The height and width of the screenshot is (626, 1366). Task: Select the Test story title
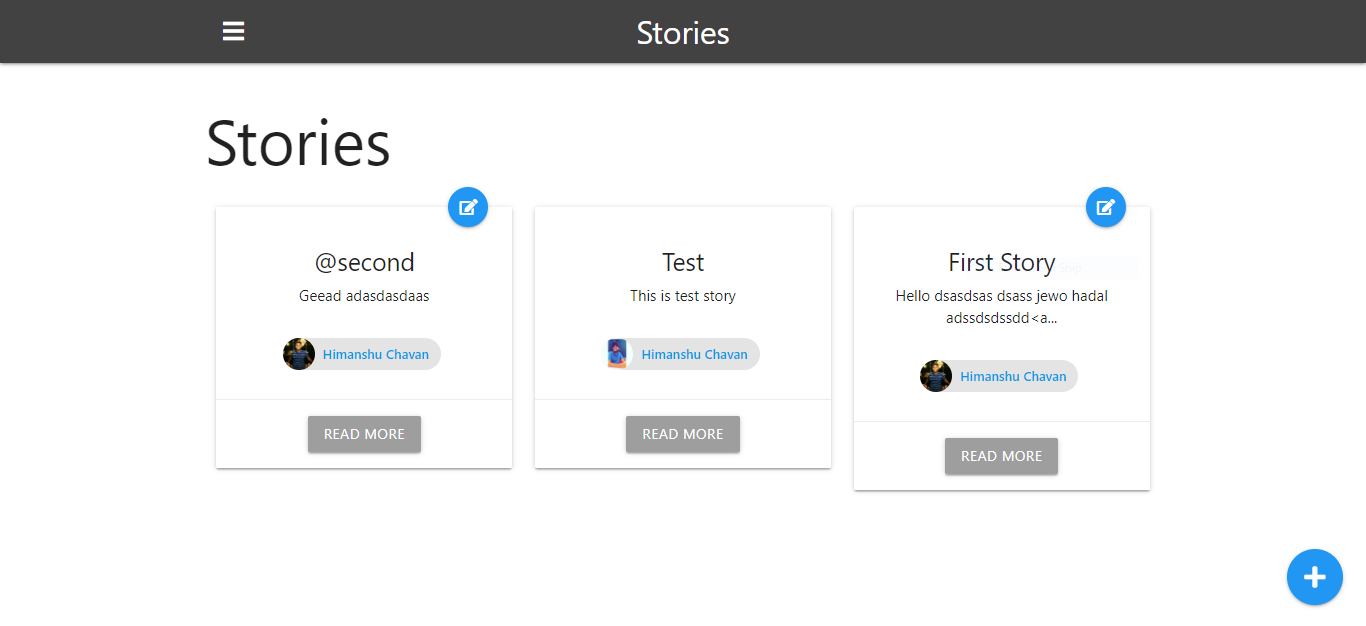coord(683,262)
